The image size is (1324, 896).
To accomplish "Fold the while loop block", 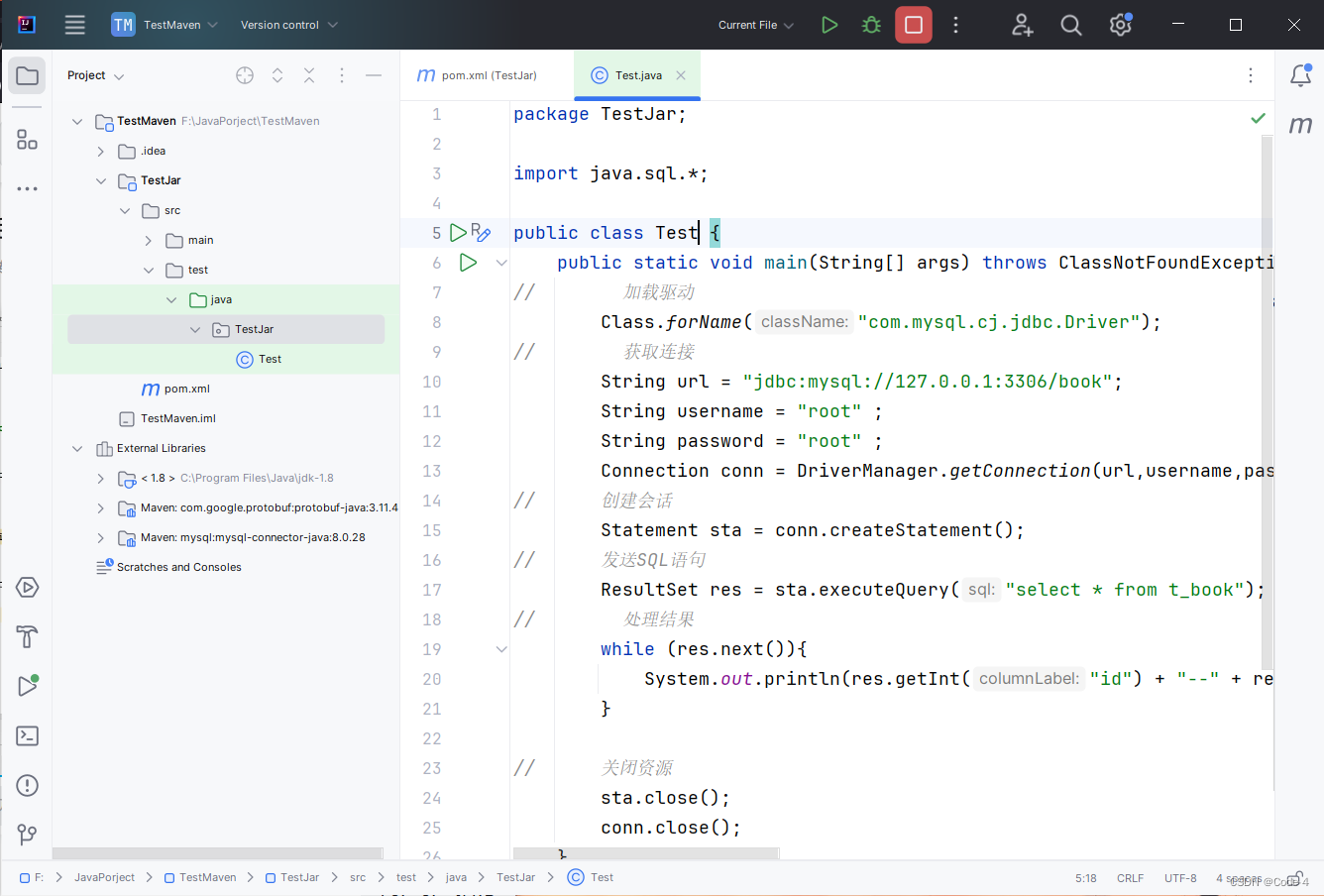I will (501, 649).
